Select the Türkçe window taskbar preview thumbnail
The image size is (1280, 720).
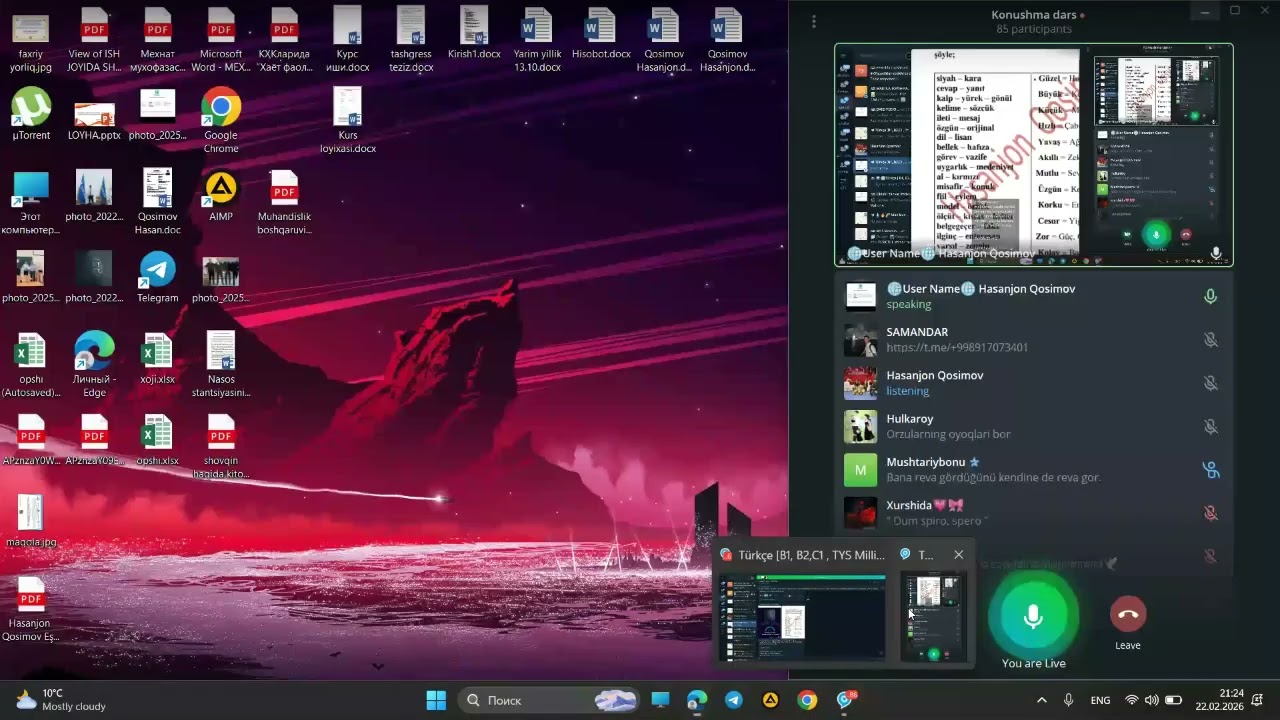coord(802,617)
